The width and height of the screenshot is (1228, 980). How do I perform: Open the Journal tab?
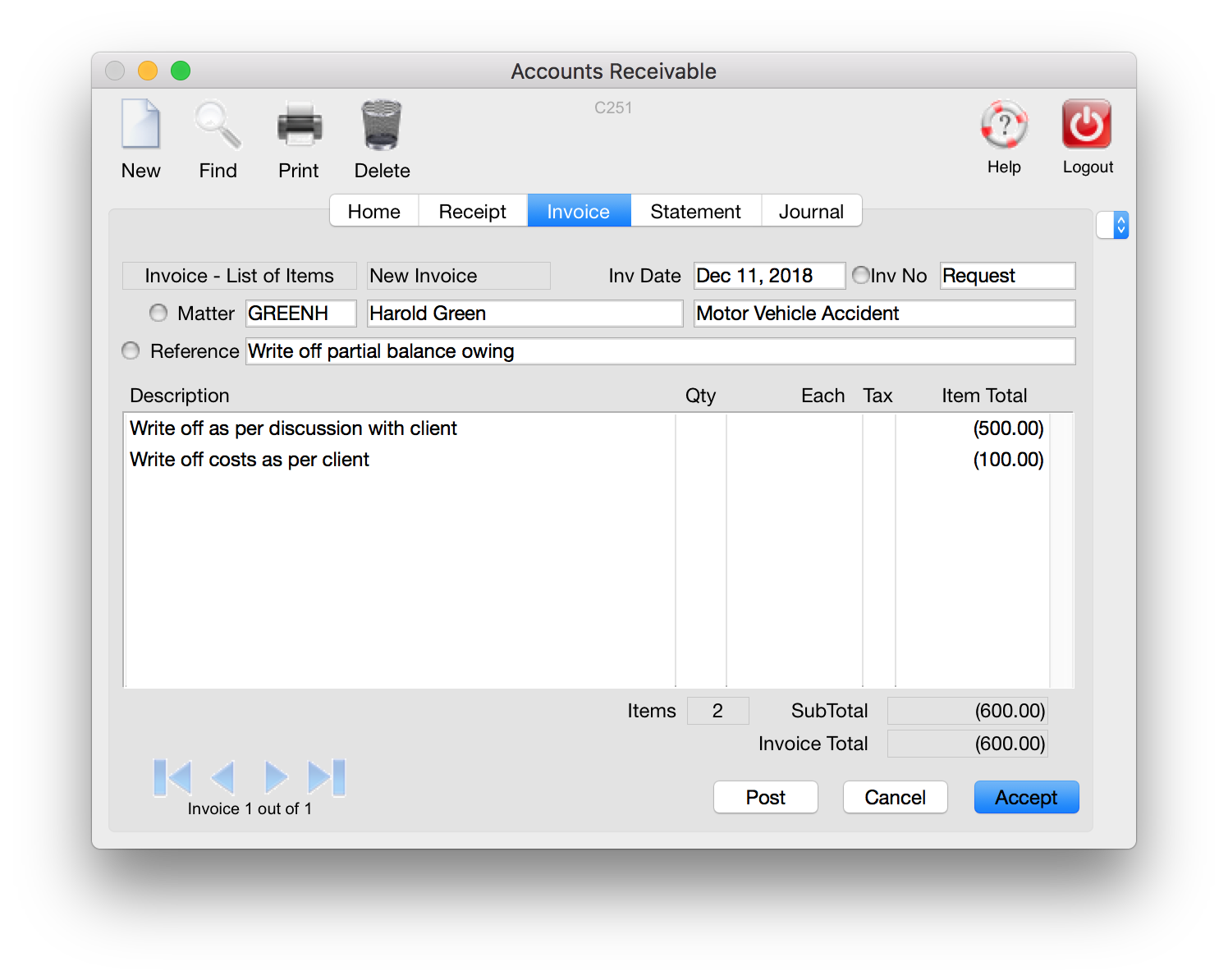click(812, 211)
